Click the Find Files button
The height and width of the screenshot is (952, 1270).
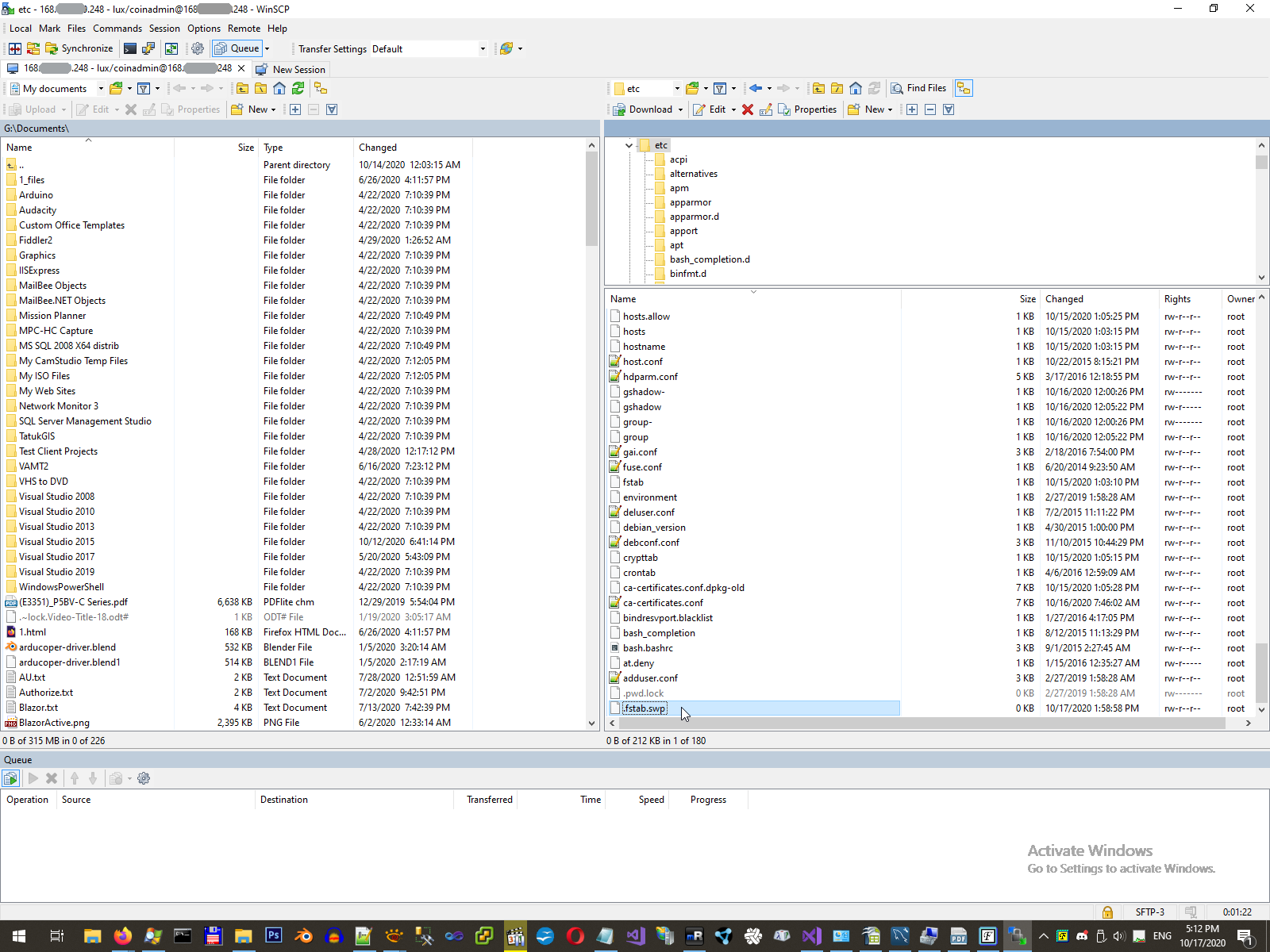click(x=918, y=88)
